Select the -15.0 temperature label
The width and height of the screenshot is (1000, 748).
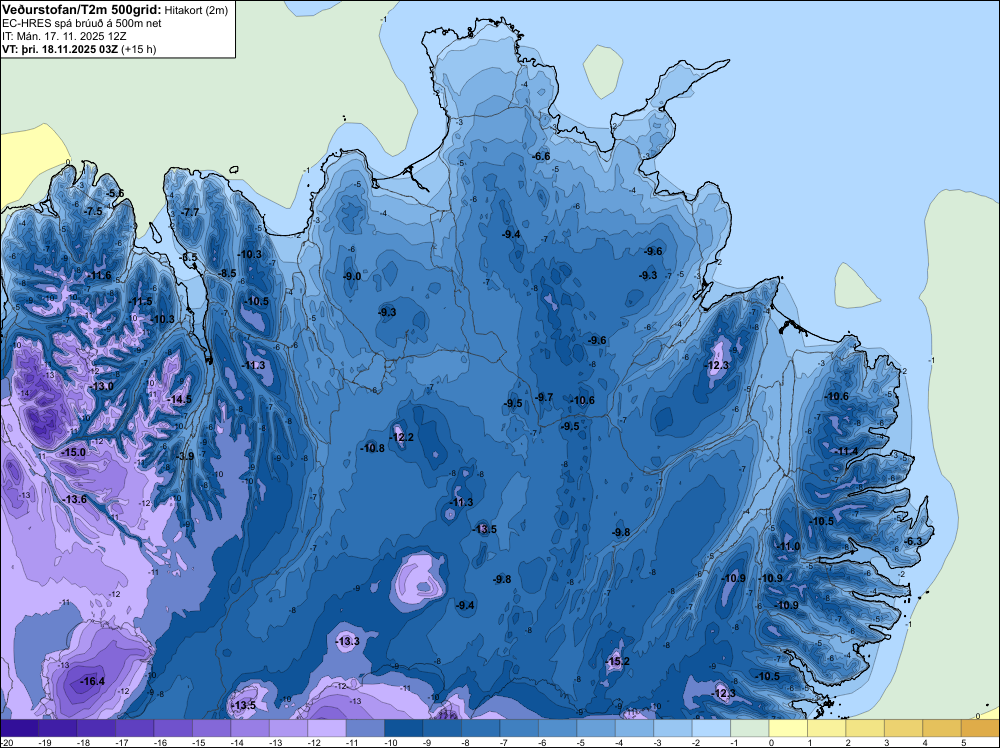[x=73, y=452]
